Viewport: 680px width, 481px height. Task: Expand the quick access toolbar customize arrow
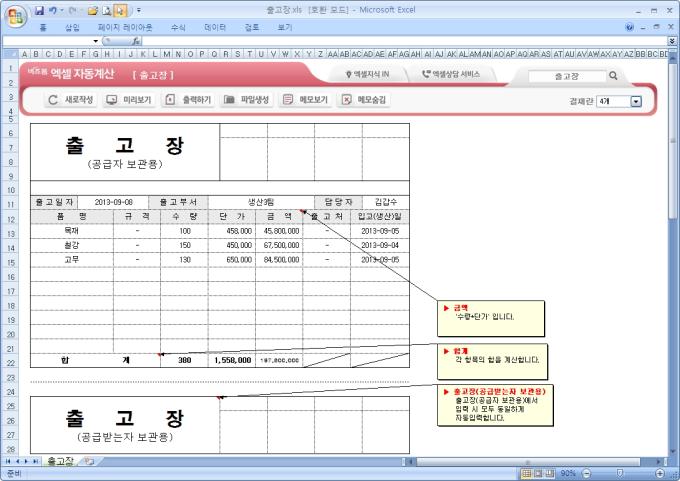pos(139,10)
